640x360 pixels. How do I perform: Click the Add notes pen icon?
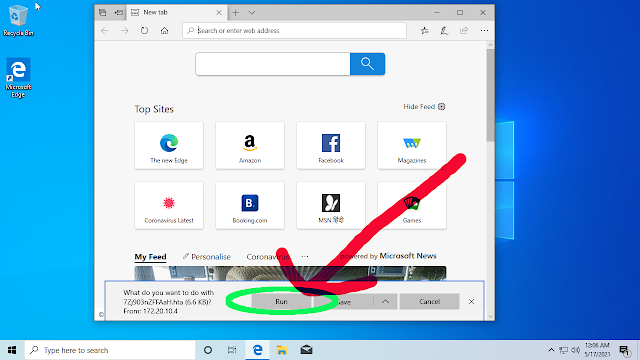click(444, 31)
